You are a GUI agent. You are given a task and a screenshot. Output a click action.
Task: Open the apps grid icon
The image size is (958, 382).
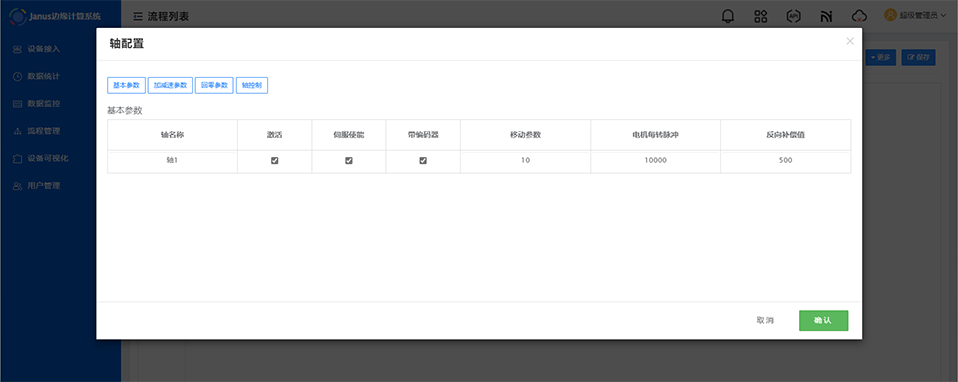coord(761,16)
